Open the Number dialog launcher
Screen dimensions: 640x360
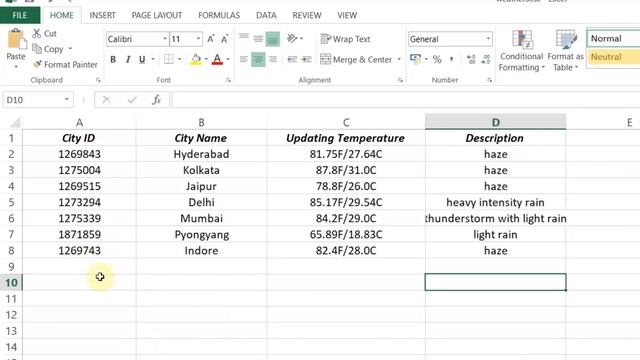(x=489, y=80)
